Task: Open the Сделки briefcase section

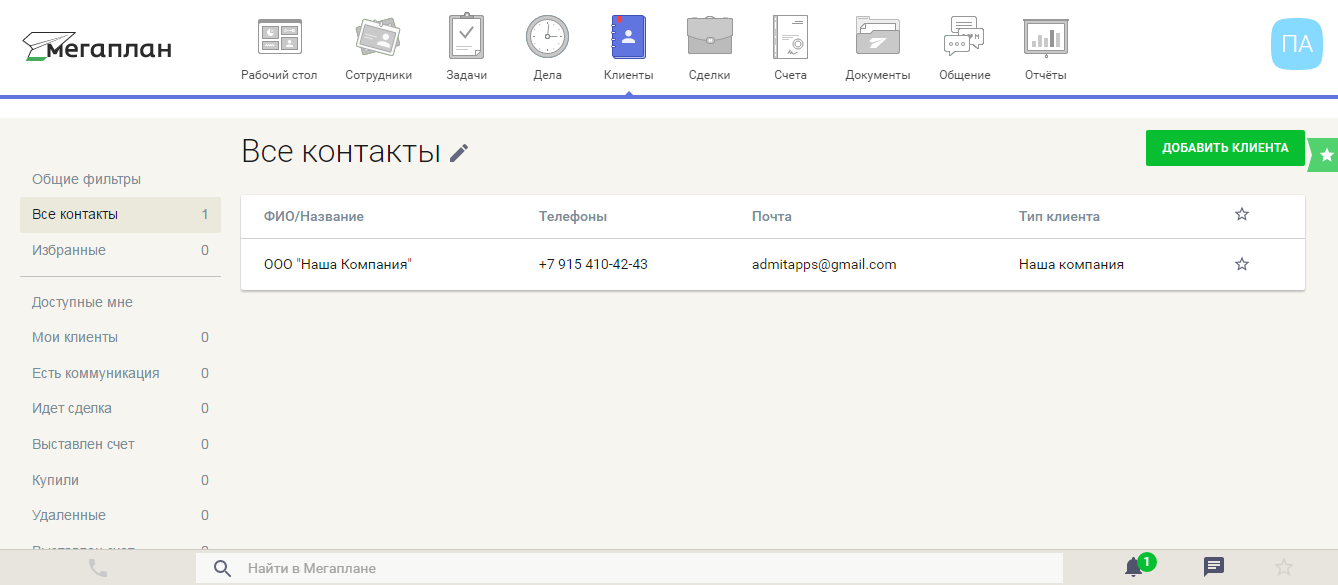Action: coord(709,48)
